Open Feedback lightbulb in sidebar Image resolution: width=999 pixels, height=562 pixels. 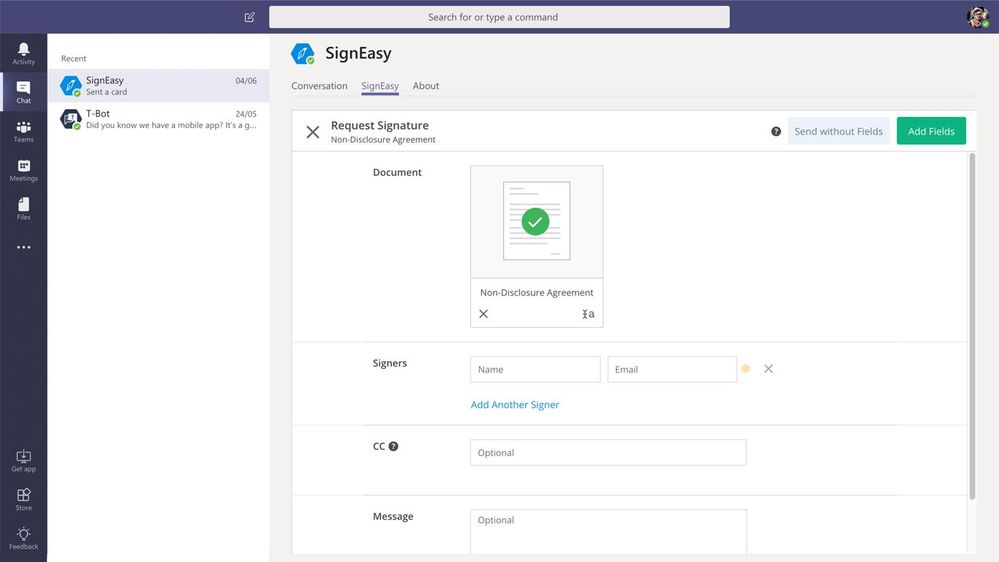tap(24, 538)
